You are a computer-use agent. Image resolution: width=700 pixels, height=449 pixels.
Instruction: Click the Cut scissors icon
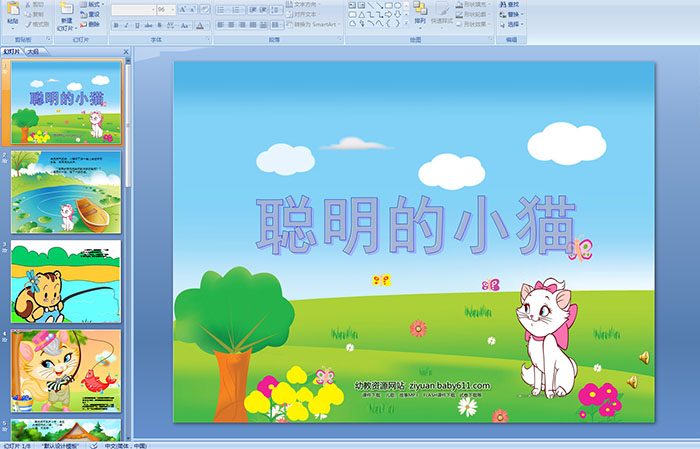pyautogui.click(x=29, y=4)
